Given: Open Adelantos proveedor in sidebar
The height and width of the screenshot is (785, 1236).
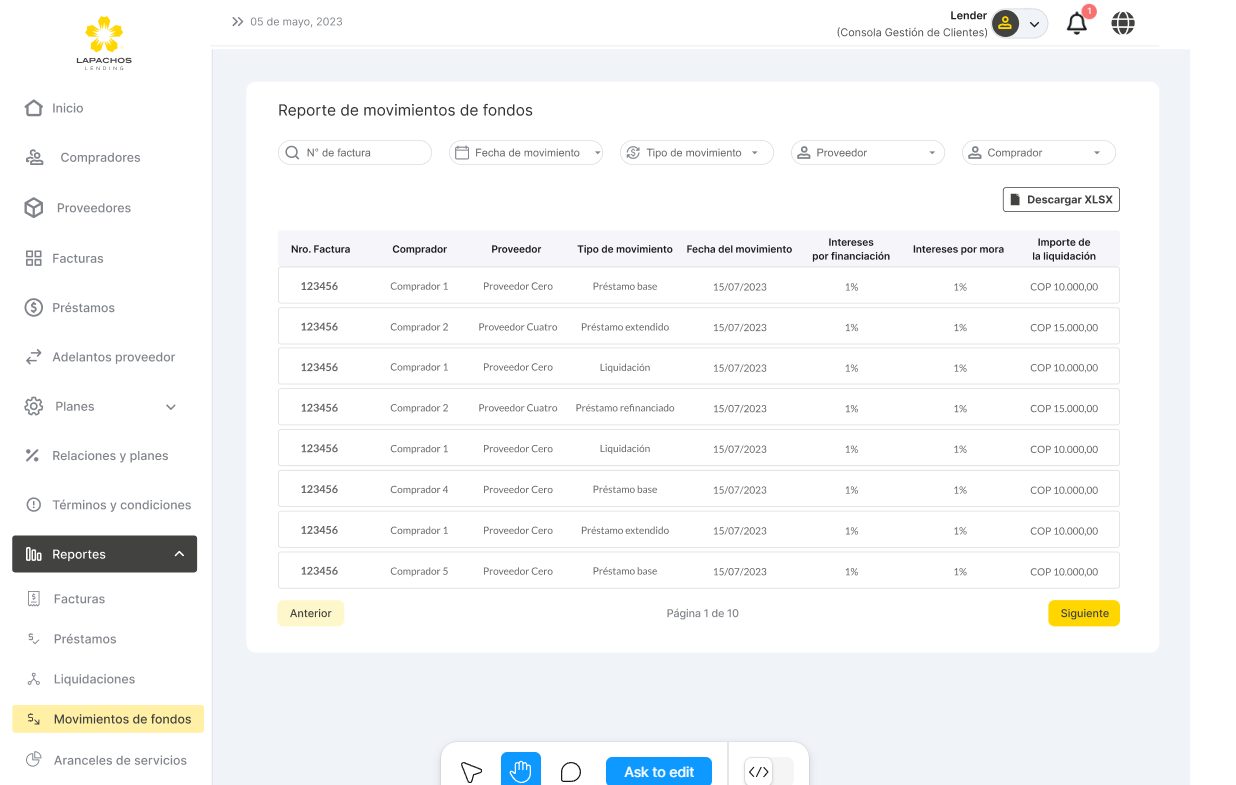Looking at the screenshot, I should [x=113, y=357].
